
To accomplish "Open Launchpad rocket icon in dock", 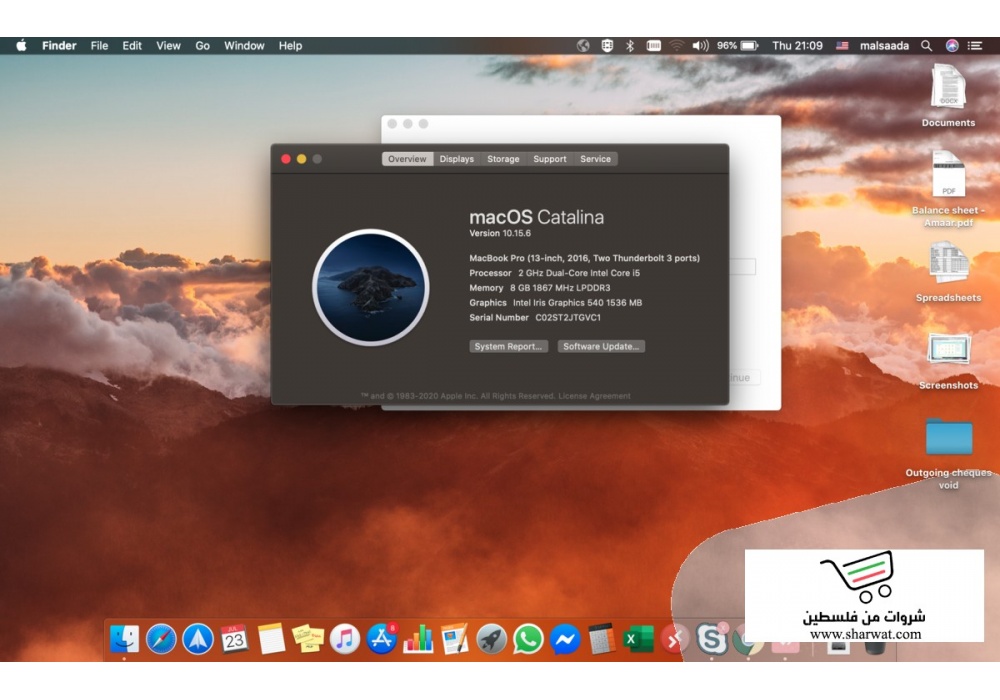I will [491, 638].
